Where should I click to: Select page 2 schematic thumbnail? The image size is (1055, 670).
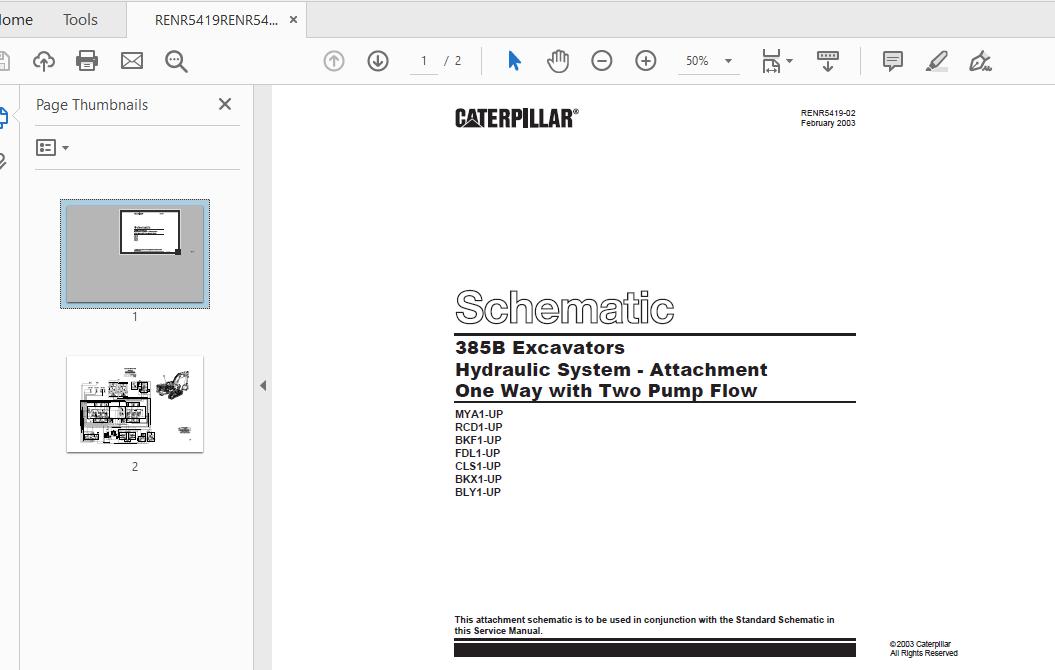[135, 404]
